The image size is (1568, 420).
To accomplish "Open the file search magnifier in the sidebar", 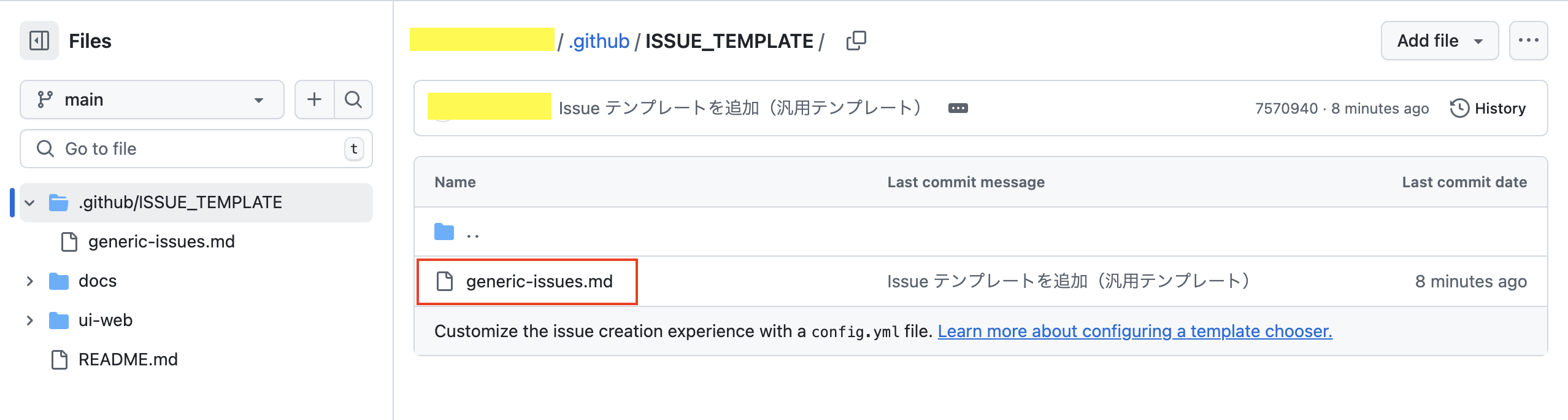I will click(354, 99).
